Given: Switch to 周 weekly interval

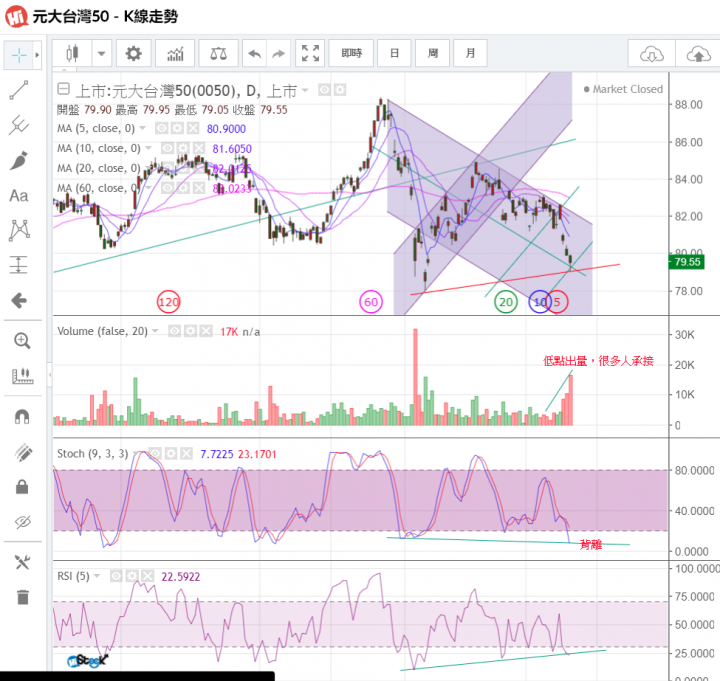Looking at the screenshot, I should pyautogui.click(x=432, y=54).
